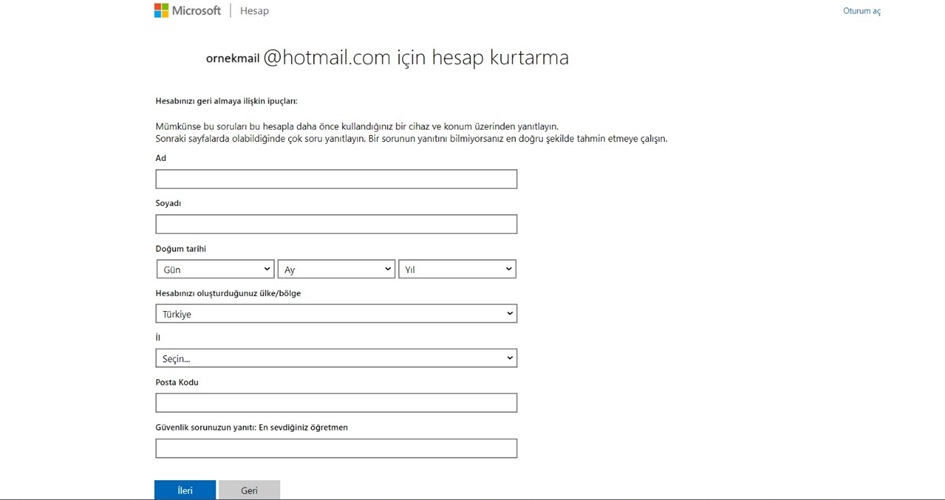Click the 'Hesabınızı geri almaya ilişkin ipuçları' text
The image size is (945, 500).
point(227,101)
